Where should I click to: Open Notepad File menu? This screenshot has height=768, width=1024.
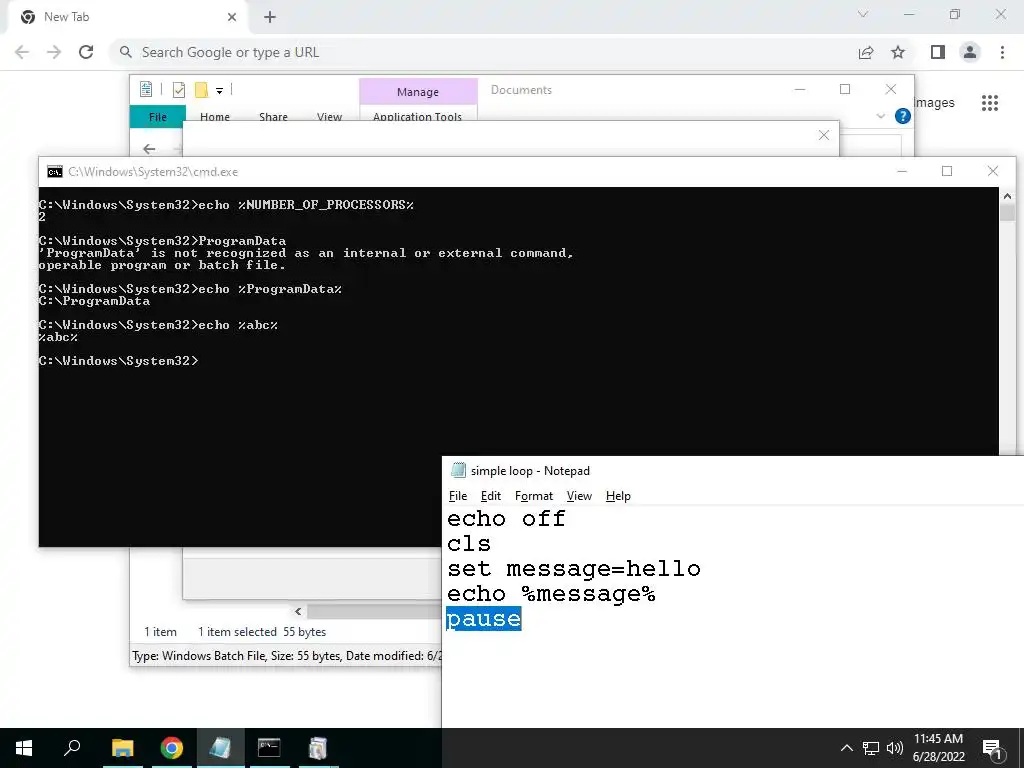click(458, 496)
